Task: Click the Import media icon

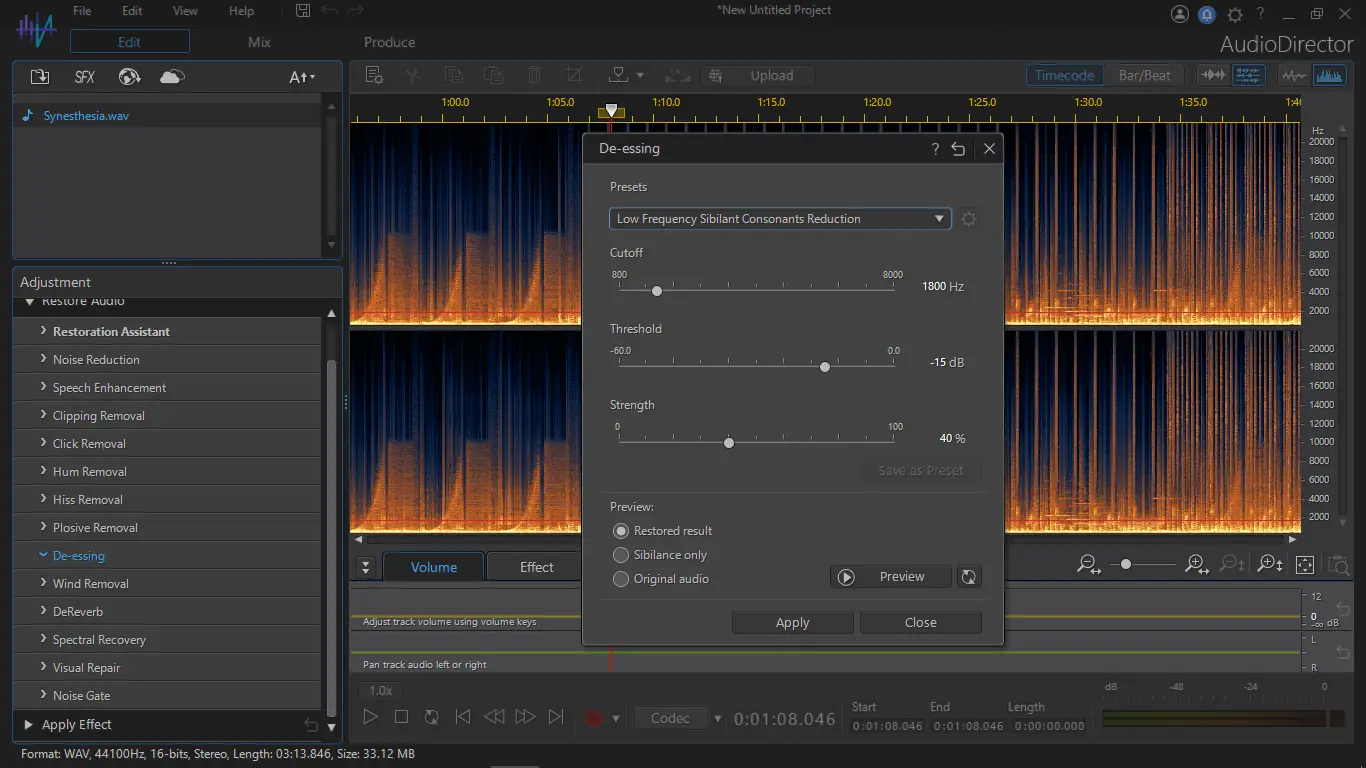Action: (x=40, y=77)
